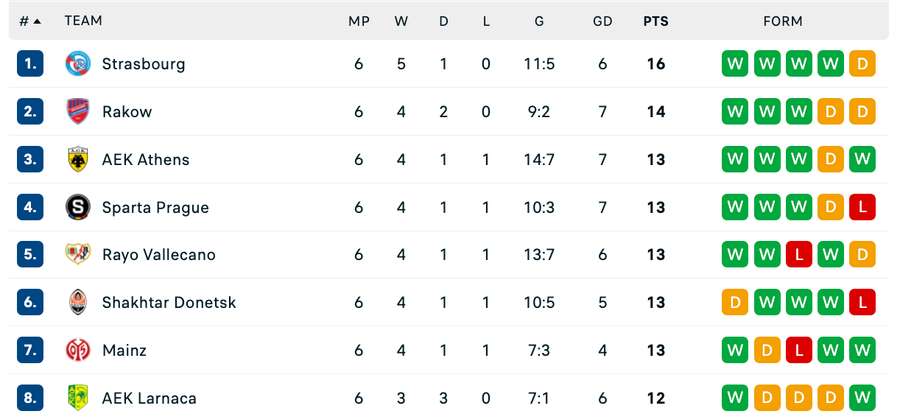900x417 pixels.
Task: Sort standings by GD column header
Action: [602, 21]
